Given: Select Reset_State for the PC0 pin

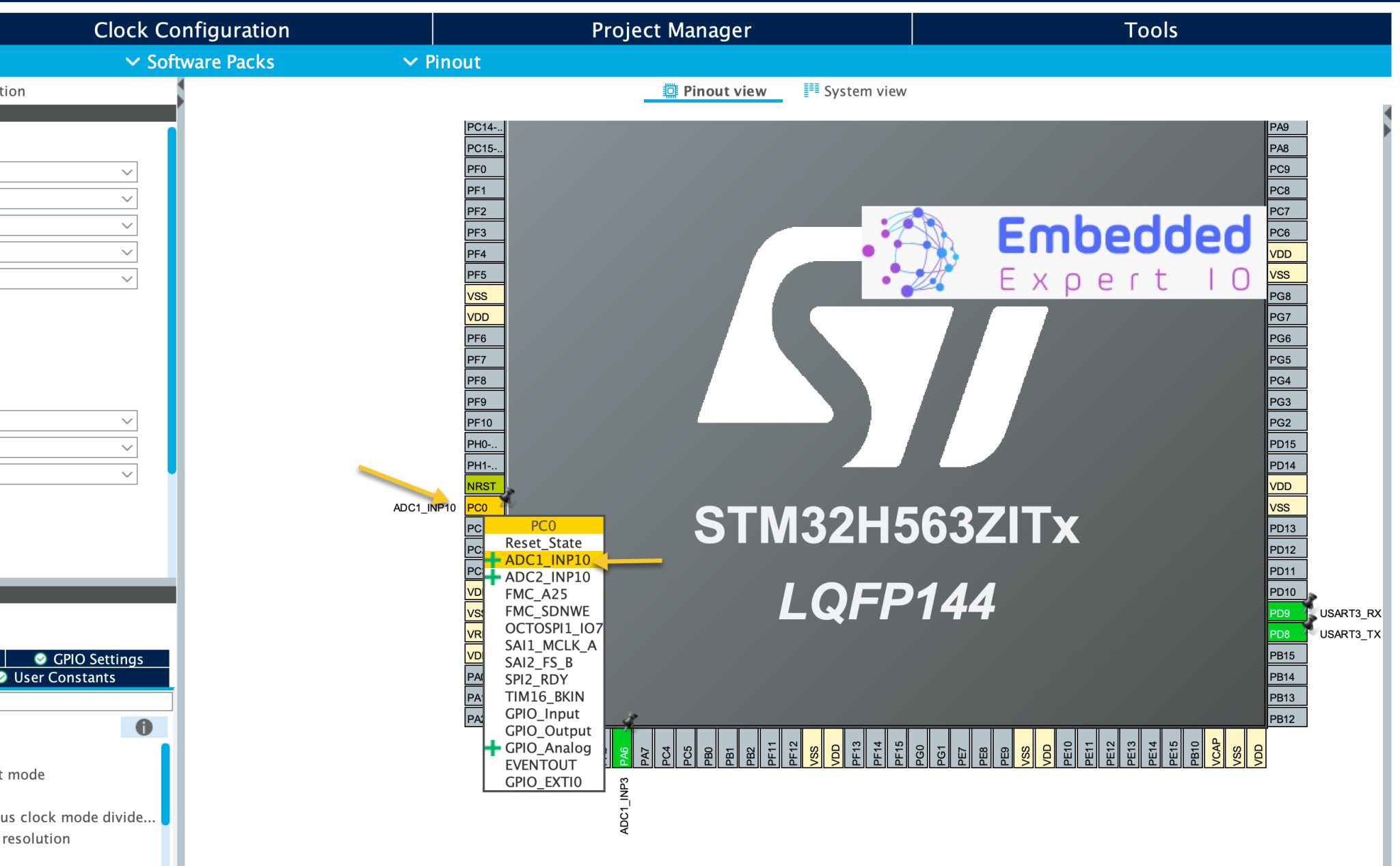Looking at the screenshot, I should pyautogui.click(x=543, y=543).
